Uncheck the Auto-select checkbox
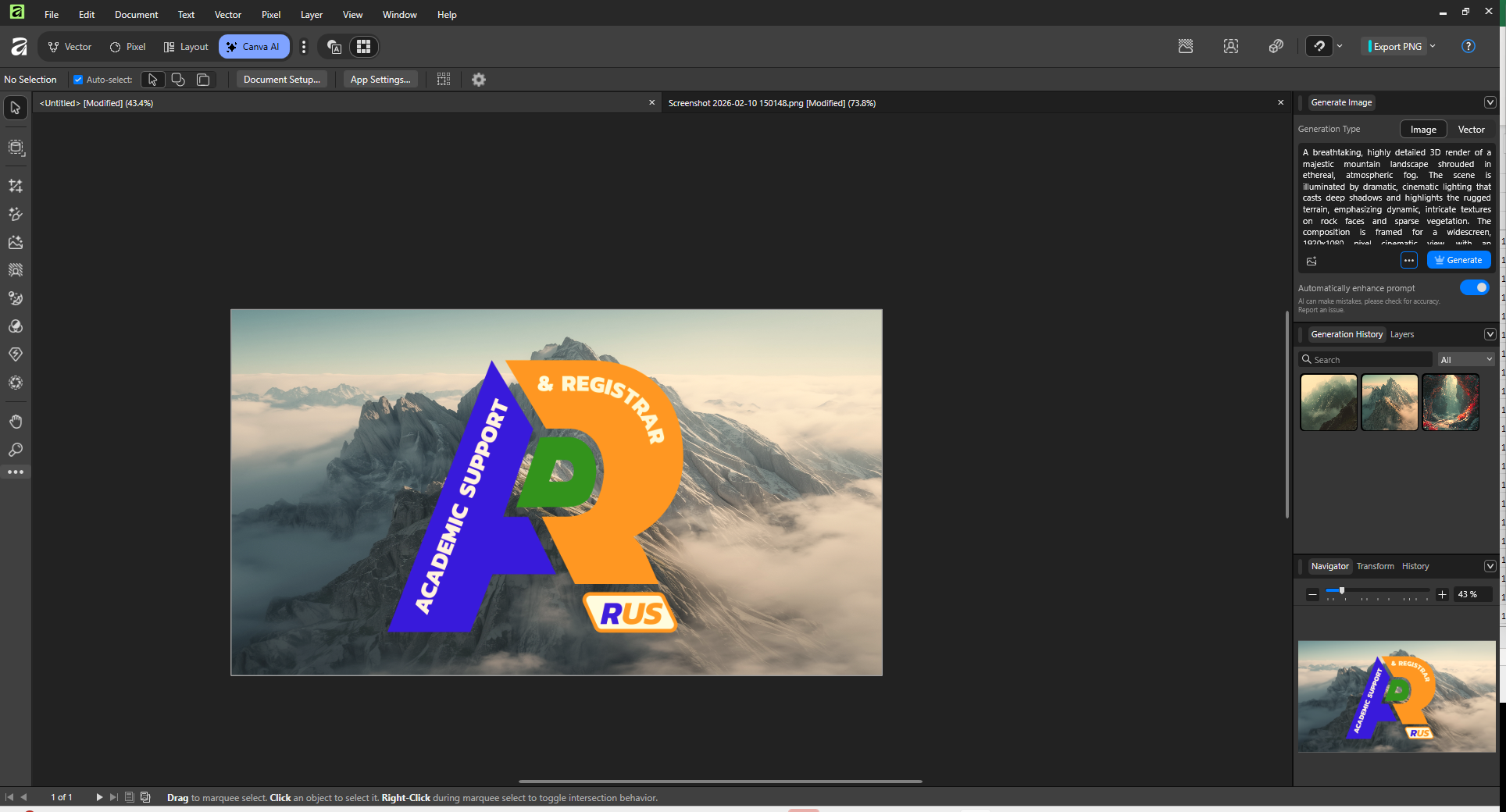 (x=78, y=80)
